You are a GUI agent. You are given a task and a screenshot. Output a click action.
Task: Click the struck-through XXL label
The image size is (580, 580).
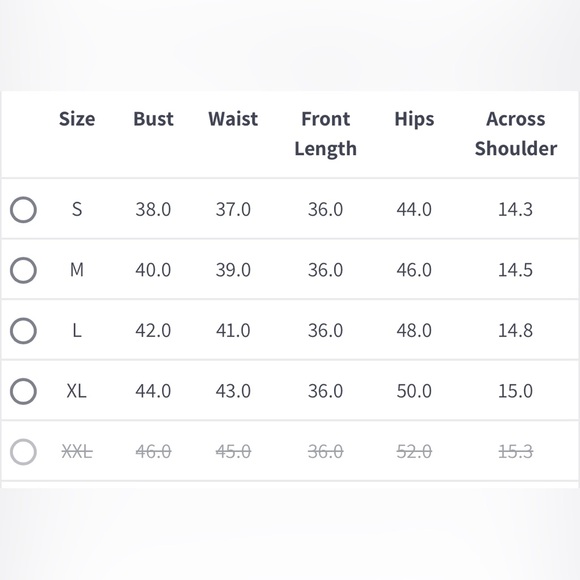(x=77, y=452)
